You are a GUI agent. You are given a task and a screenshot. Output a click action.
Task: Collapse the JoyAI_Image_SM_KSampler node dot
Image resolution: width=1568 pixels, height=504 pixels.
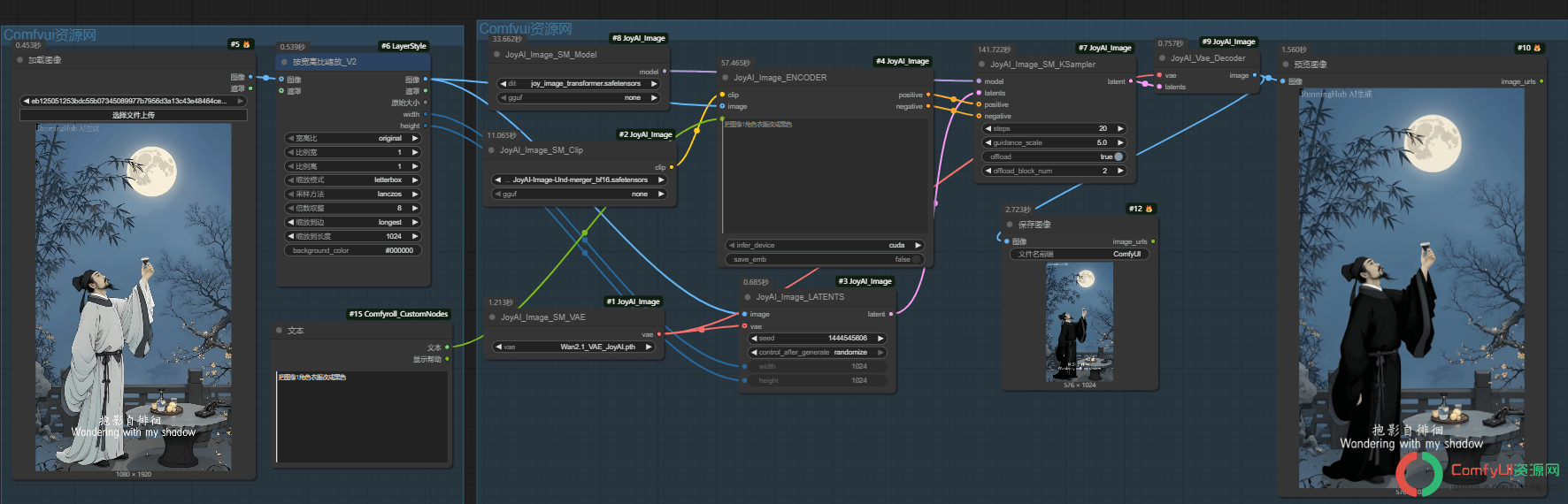(x=981, y=65)
